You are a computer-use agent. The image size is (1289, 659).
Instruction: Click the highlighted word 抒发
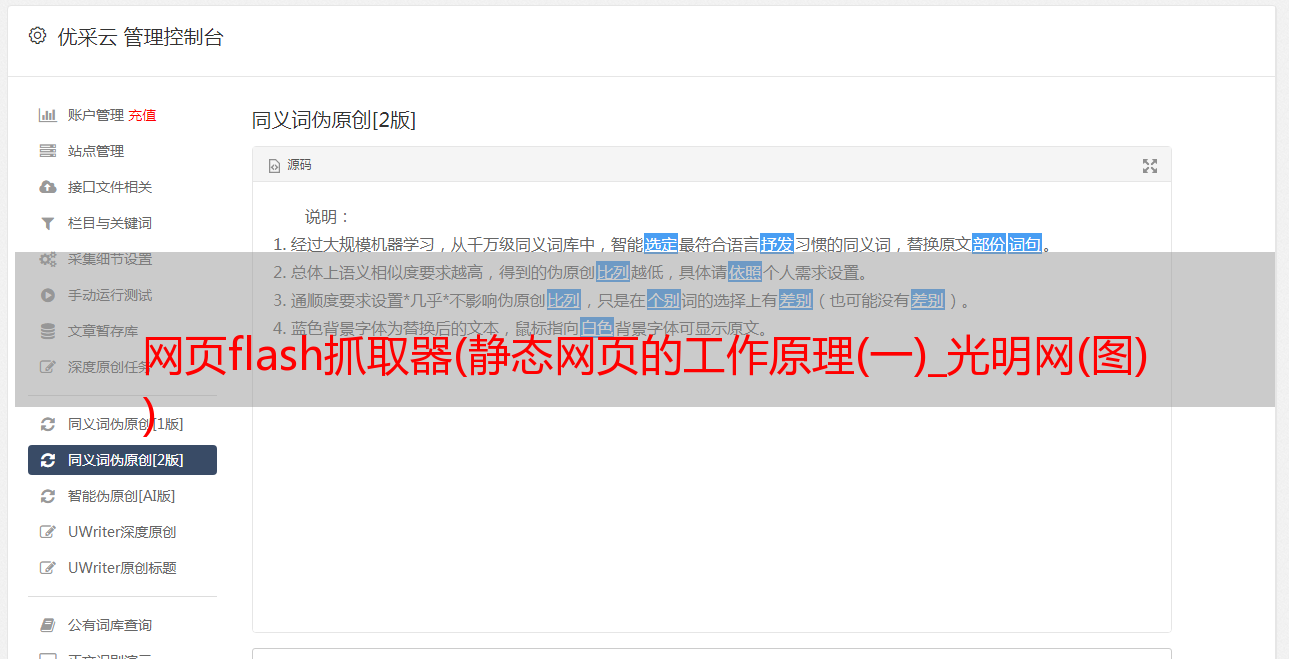pyautogui.click(x=777, y=244)
